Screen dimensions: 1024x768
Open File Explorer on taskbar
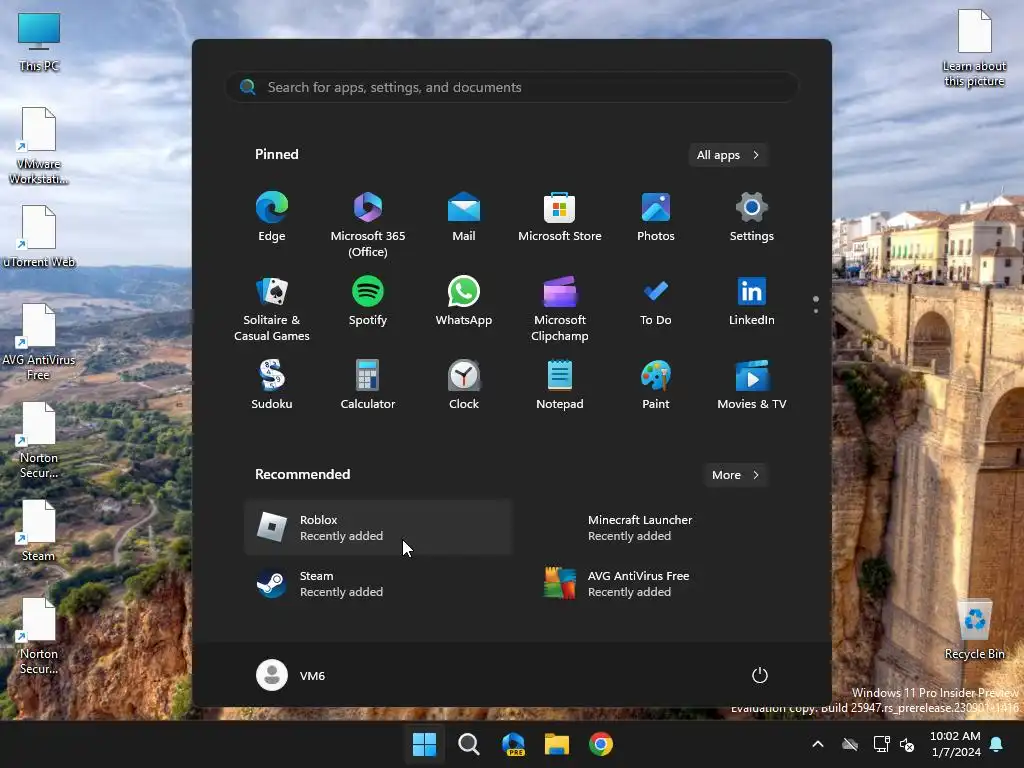click(x=557, y=744)
